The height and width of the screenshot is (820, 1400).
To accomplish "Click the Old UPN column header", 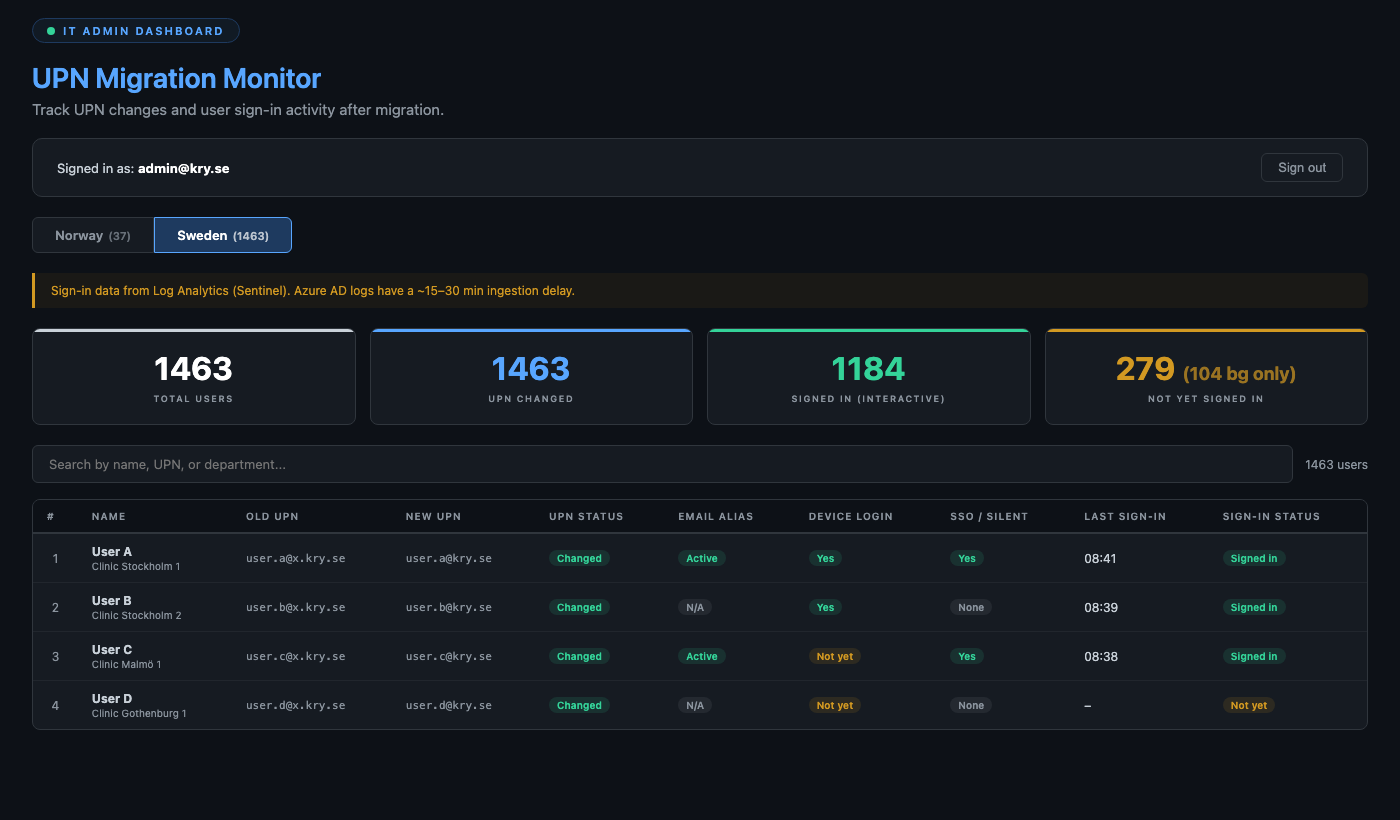I will click(272, 517).
